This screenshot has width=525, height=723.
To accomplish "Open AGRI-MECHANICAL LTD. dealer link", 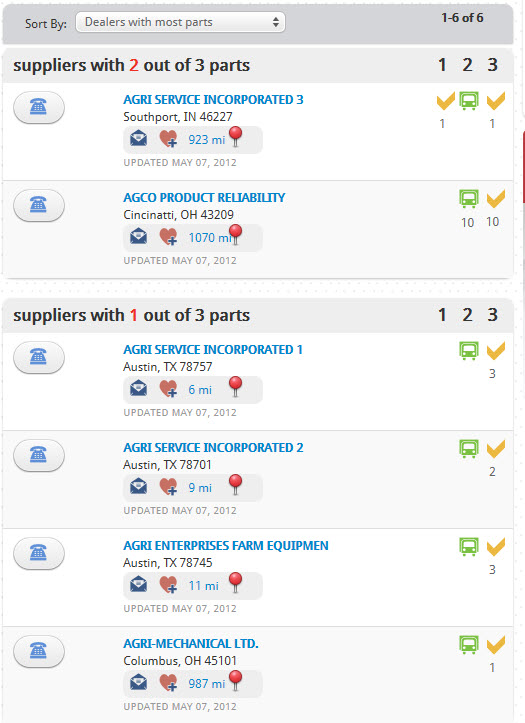I will pyautogui.click(x=191, y=644).
